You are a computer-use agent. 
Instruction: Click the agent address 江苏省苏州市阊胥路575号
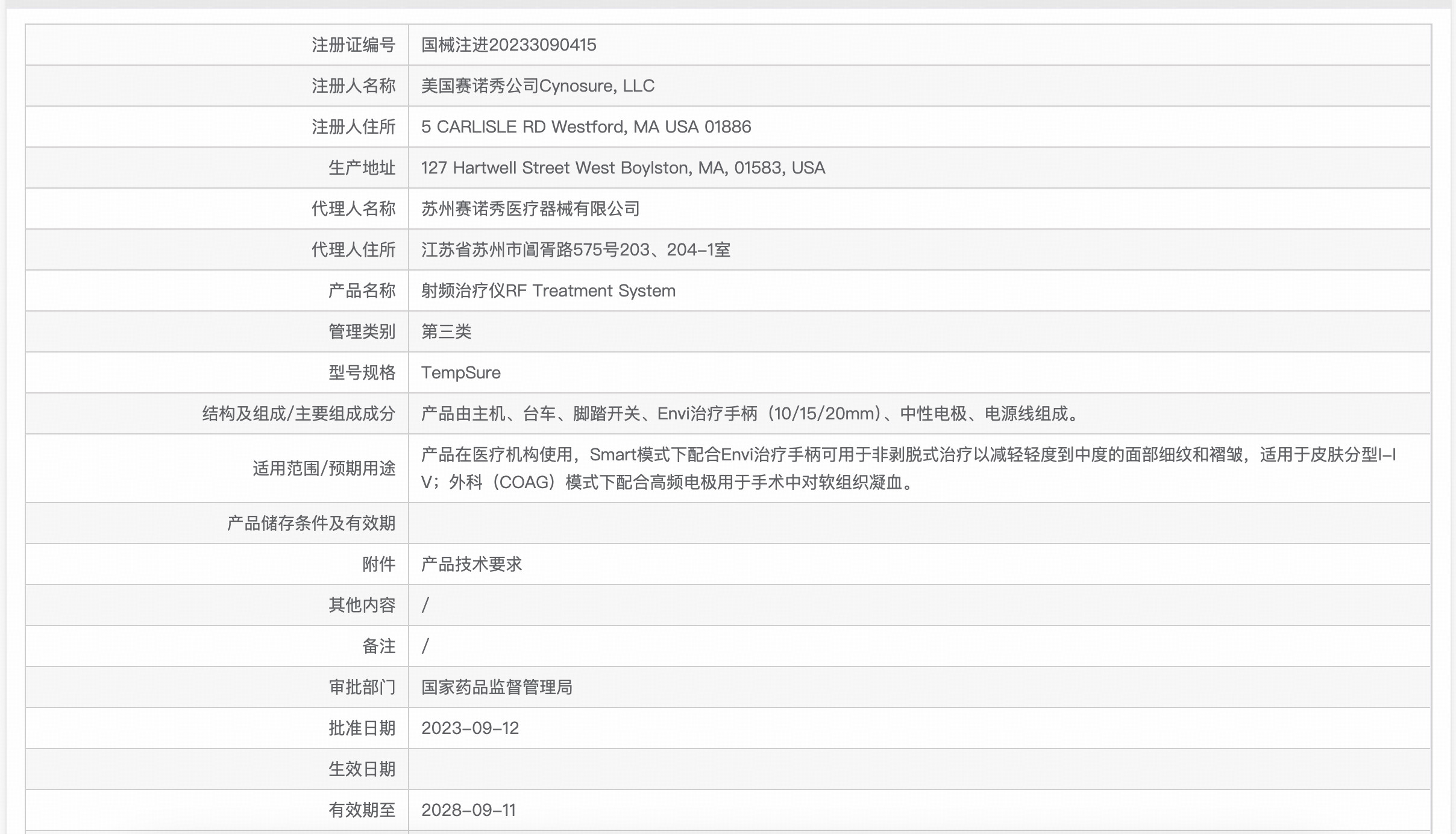point(576,250)
